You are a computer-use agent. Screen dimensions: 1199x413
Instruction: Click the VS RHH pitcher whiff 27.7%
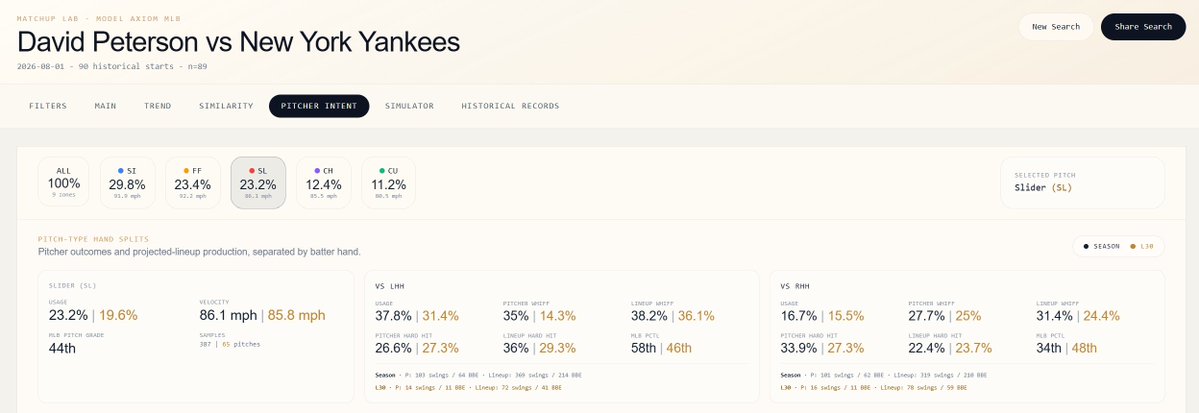927,316
